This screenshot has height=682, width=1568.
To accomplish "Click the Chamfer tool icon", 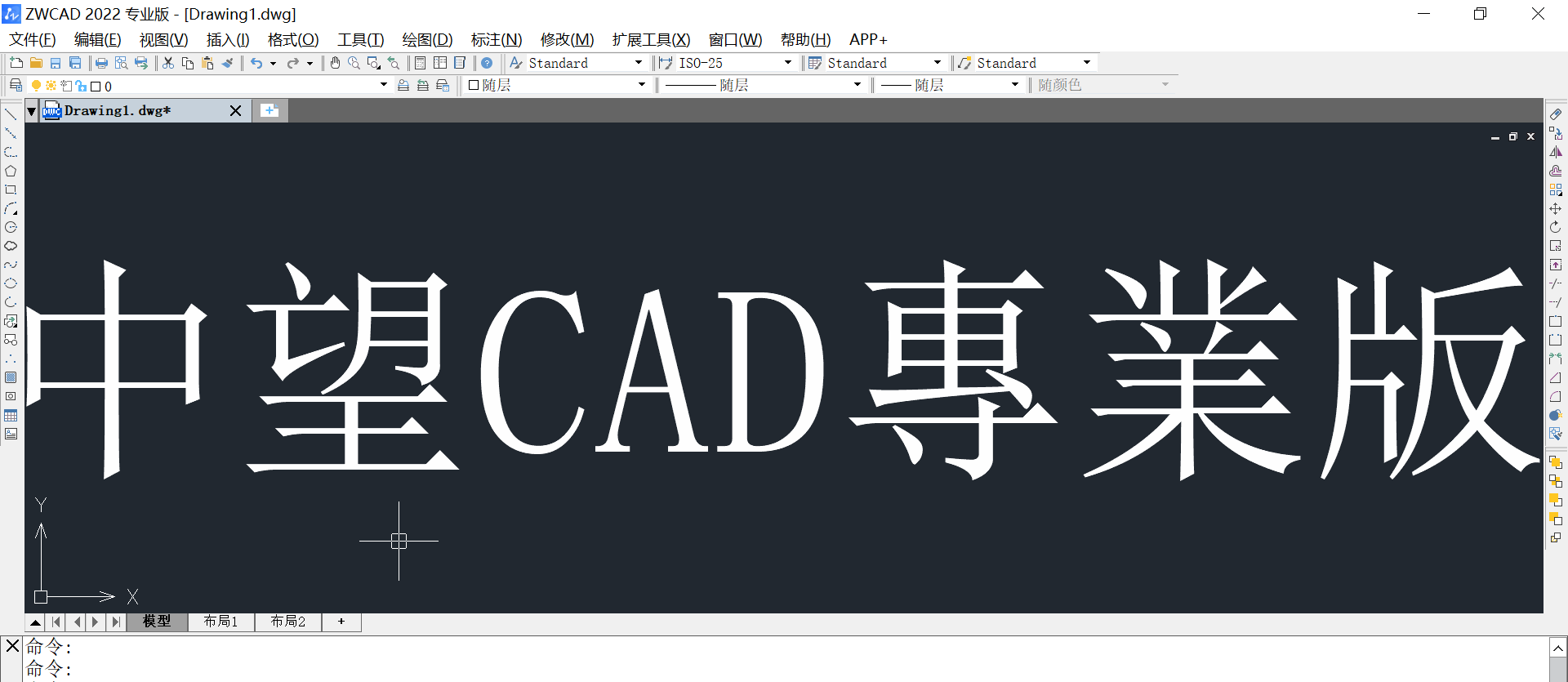I will pos(1556,377).
